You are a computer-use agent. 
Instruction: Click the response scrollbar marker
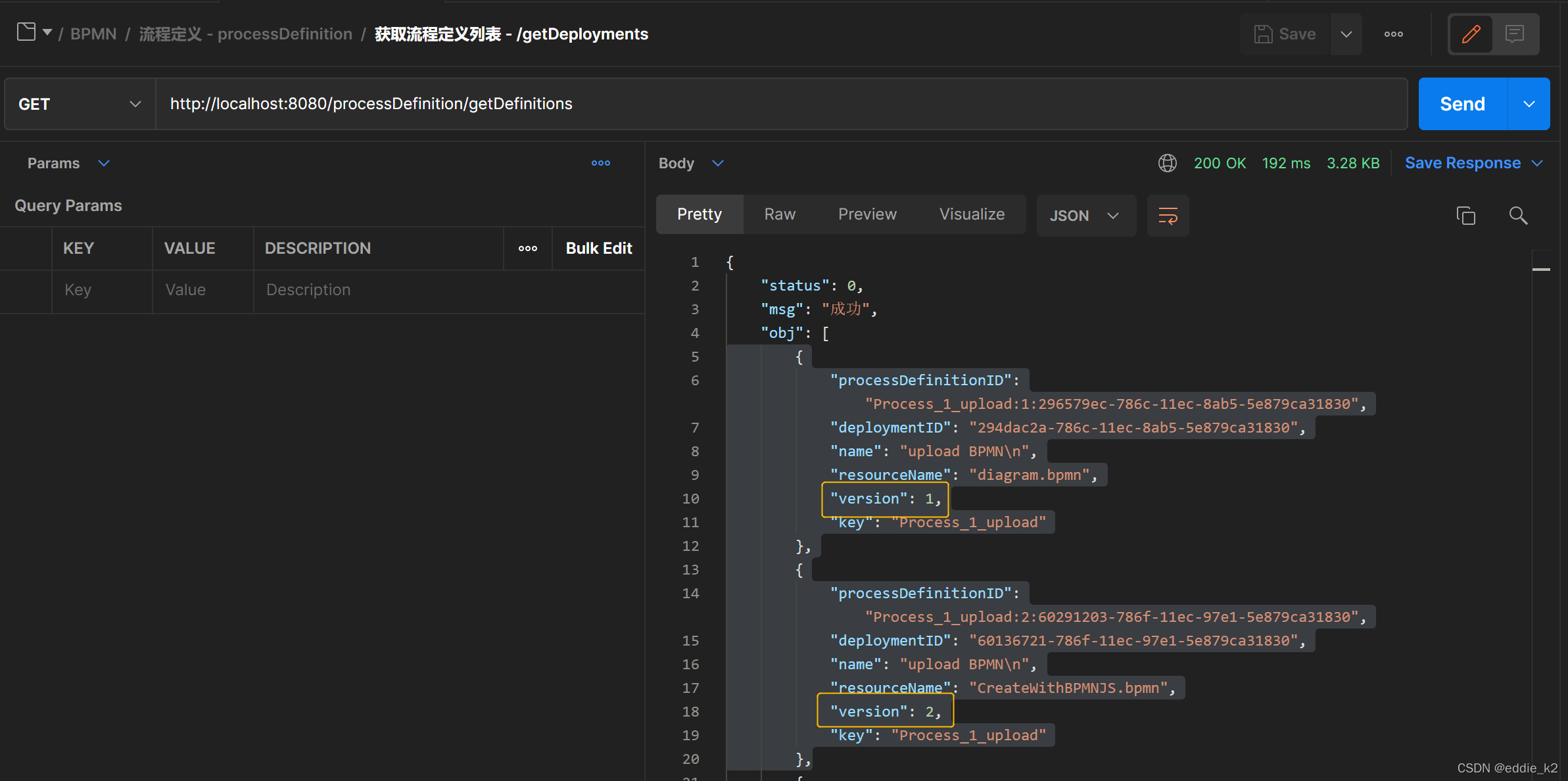pyautogui.click(x=1541, y=270)
